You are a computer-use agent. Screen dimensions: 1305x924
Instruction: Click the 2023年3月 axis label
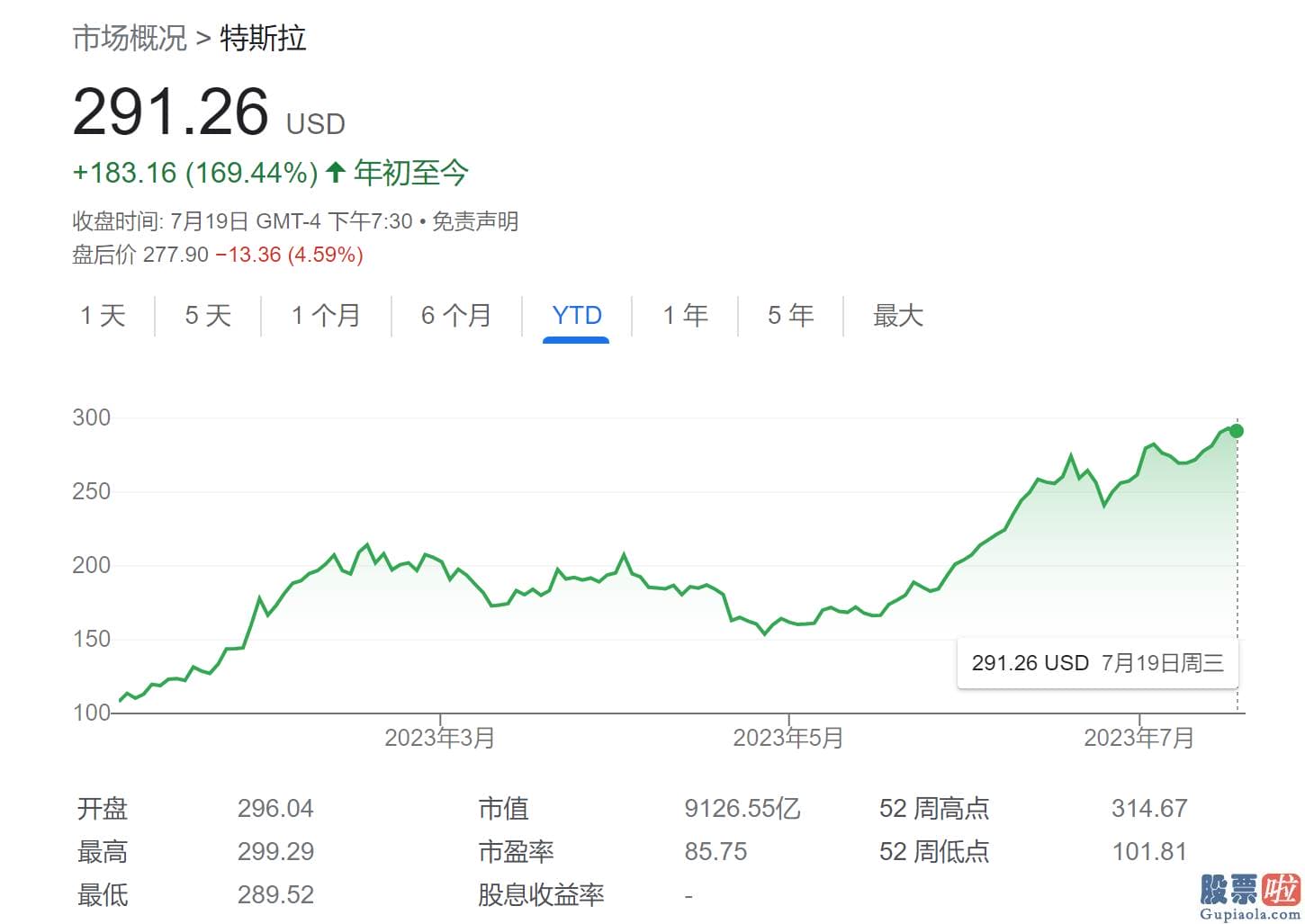click(x=439, y=739)
